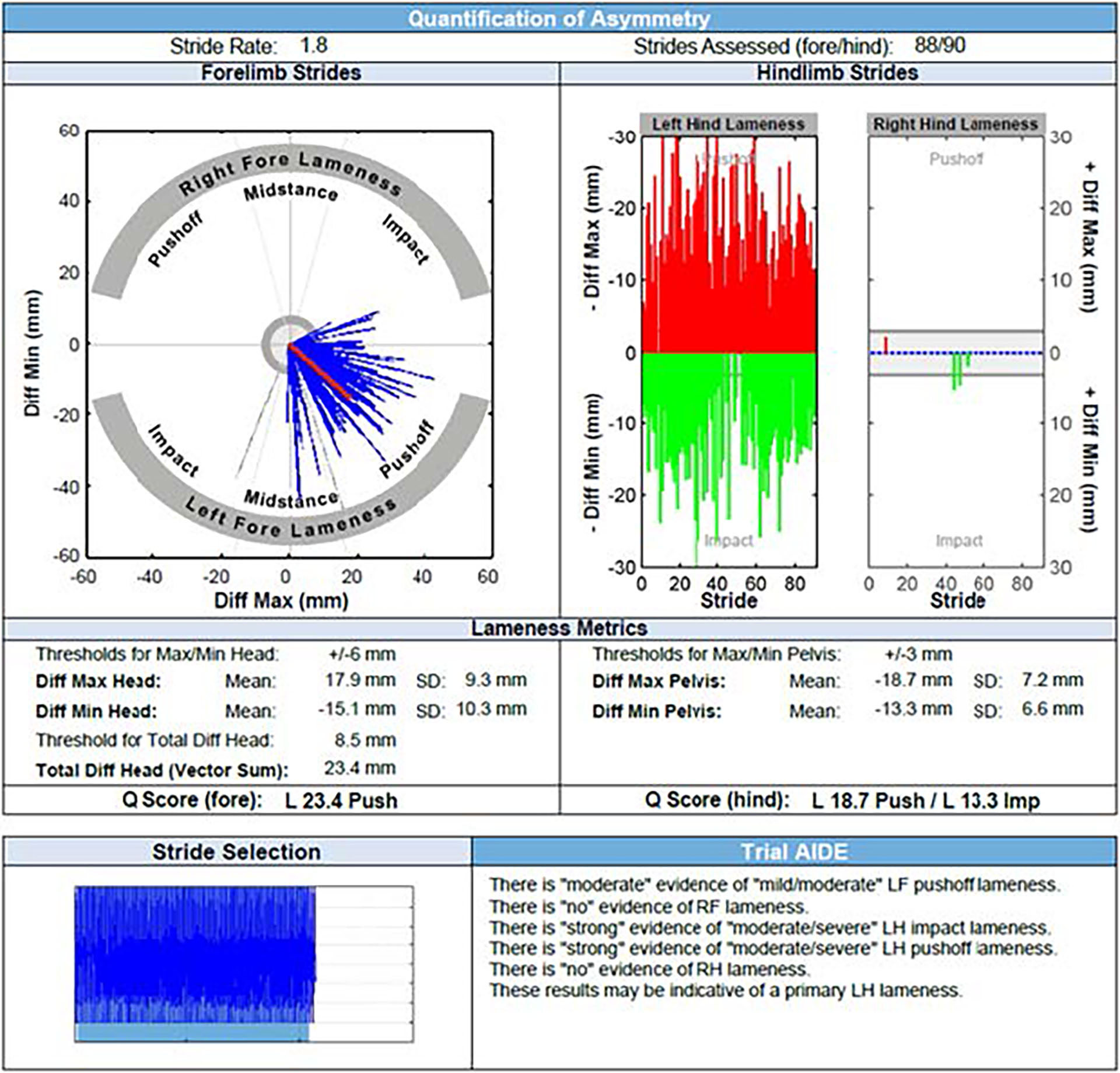Click the small red bar in Right Hind chart
Viewport: 1120px width, 1073px height.
(885, 345)
